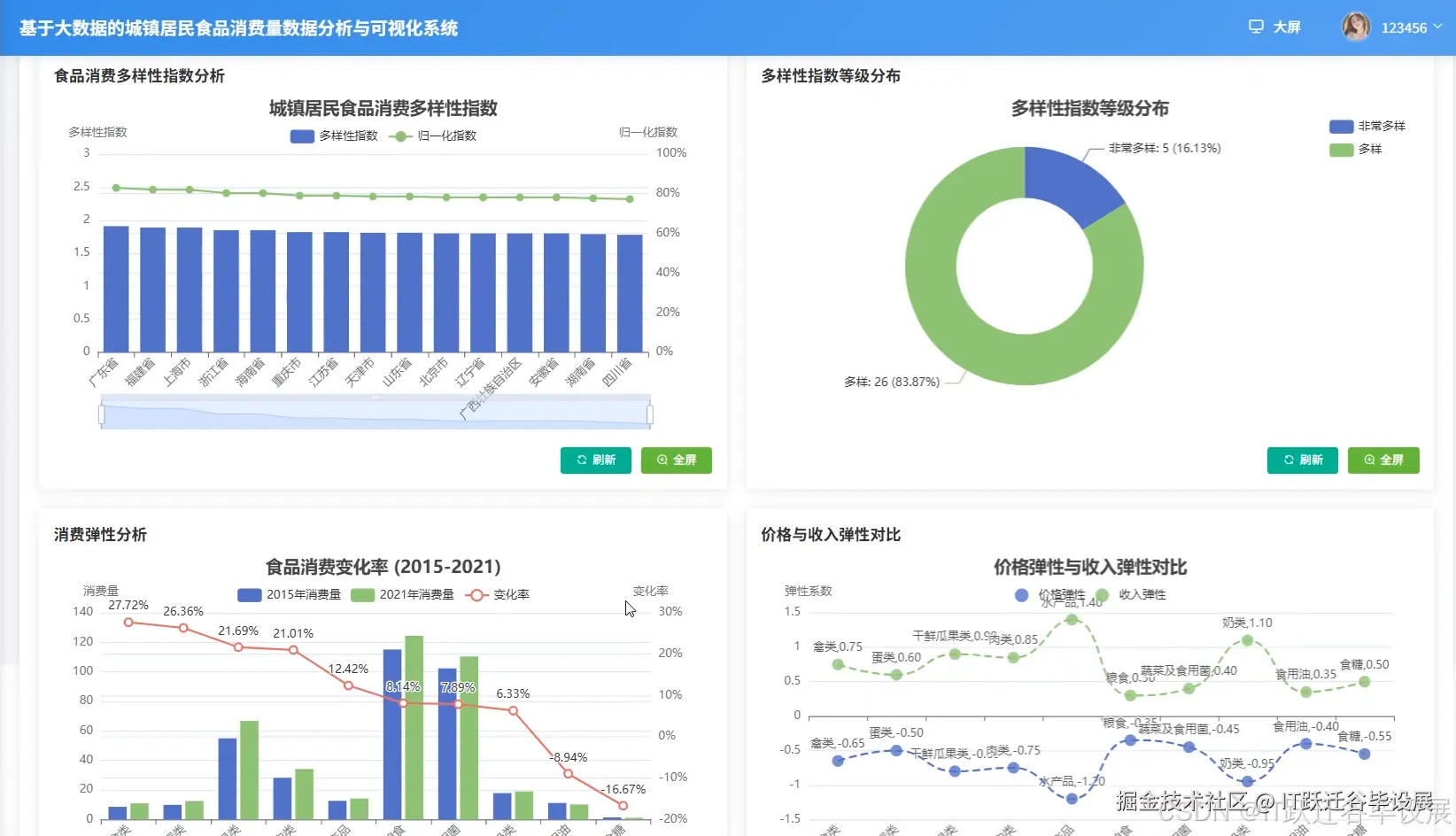Toggle the 收入弹性 legend series
The image size is (1456, 836).
(1130, 595)
